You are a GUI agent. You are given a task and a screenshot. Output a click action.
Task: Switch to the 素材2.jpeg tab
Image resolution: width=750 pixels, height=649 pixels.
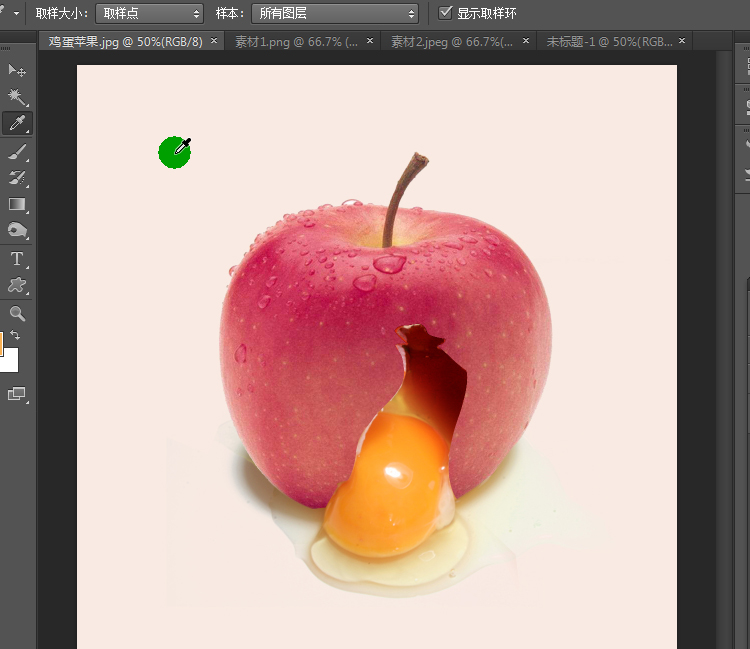(452, 42)
